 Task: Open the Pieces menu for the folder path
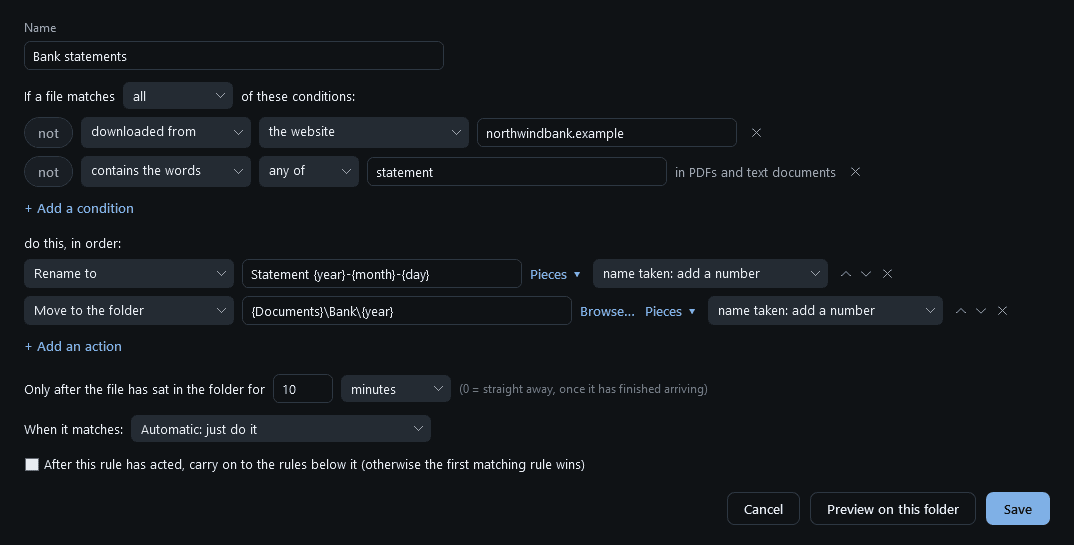pyautogui.click(x=670, y=312)
